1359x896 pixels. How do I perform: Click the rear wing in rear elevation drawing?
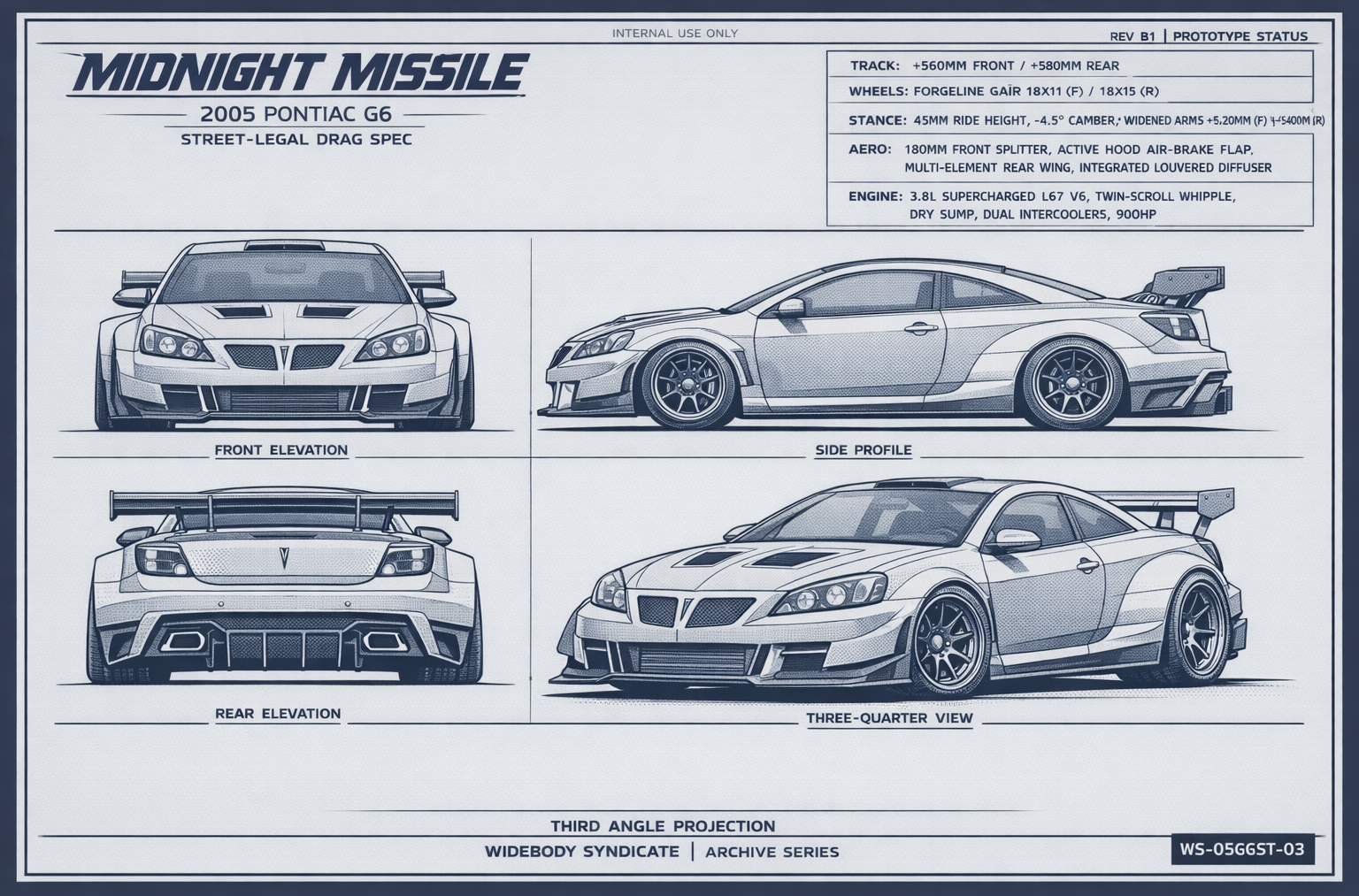point(283,505)
